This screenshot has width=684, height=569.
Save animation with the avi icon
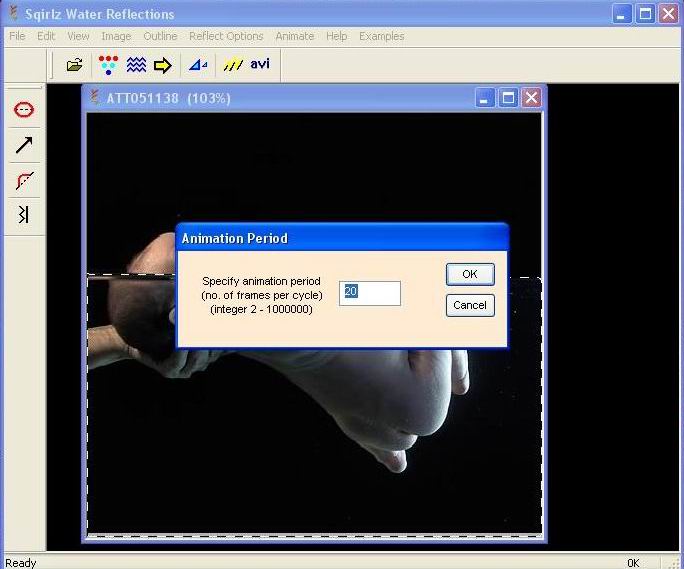260,64
